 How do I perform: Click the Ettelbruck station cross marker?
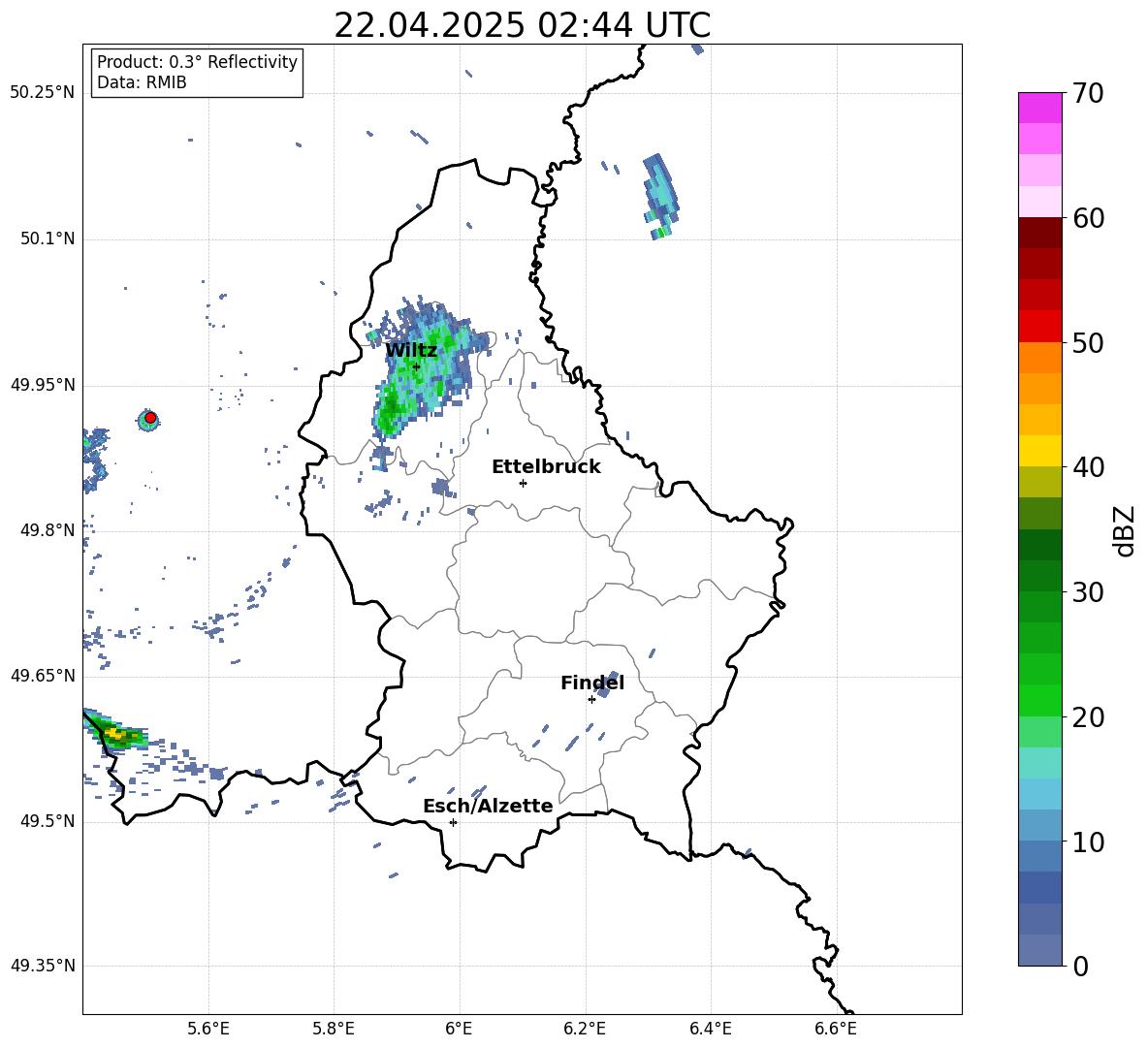(523, 483)
